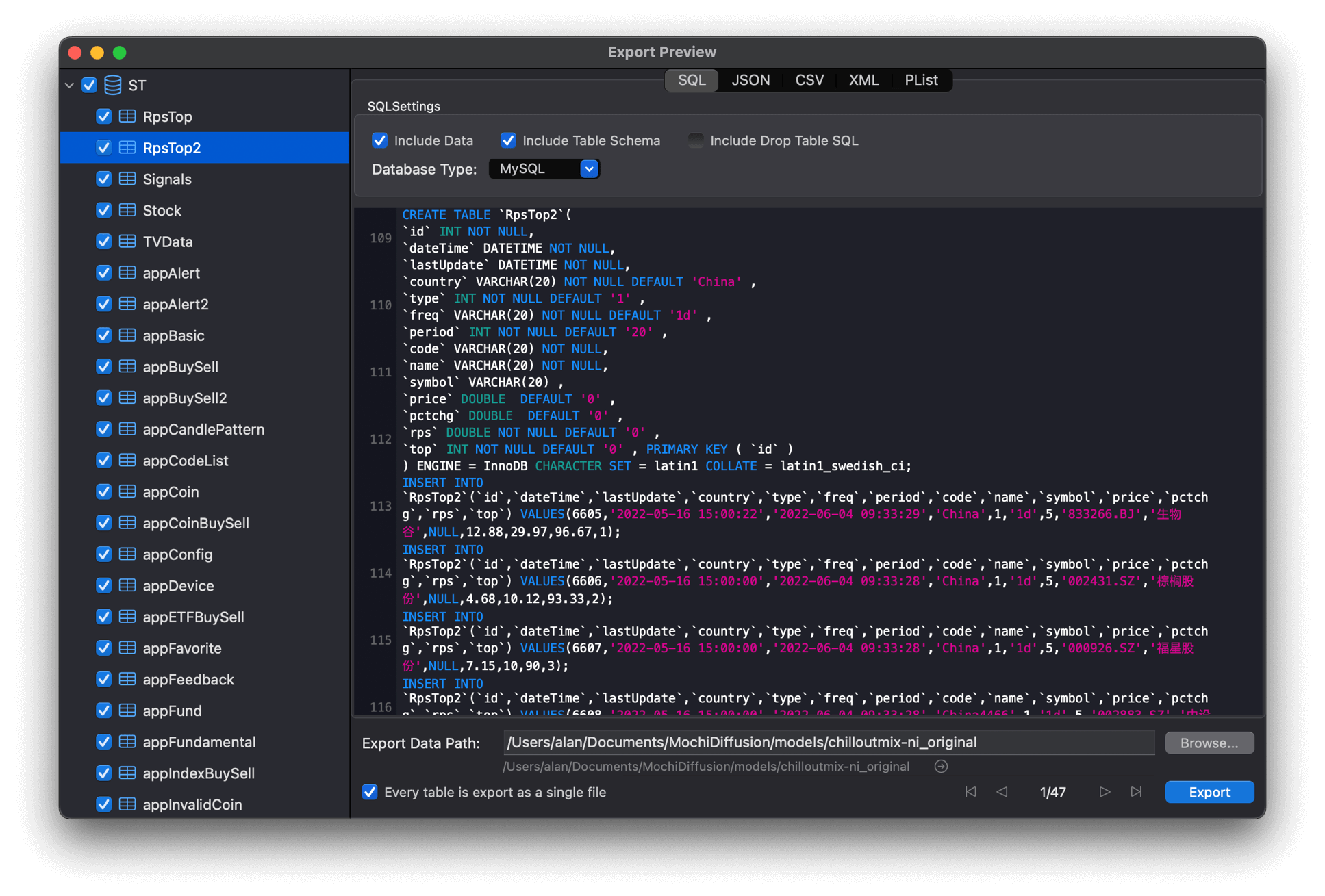Click the ST database icon
This screenshot has width=1325, height=896.
(113, 85)
